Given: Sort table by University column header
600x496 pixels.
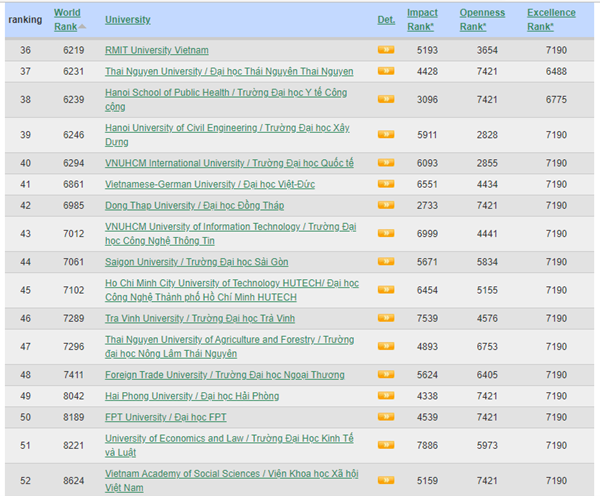Looking at the screenshot, I should (x=128, y=20).
